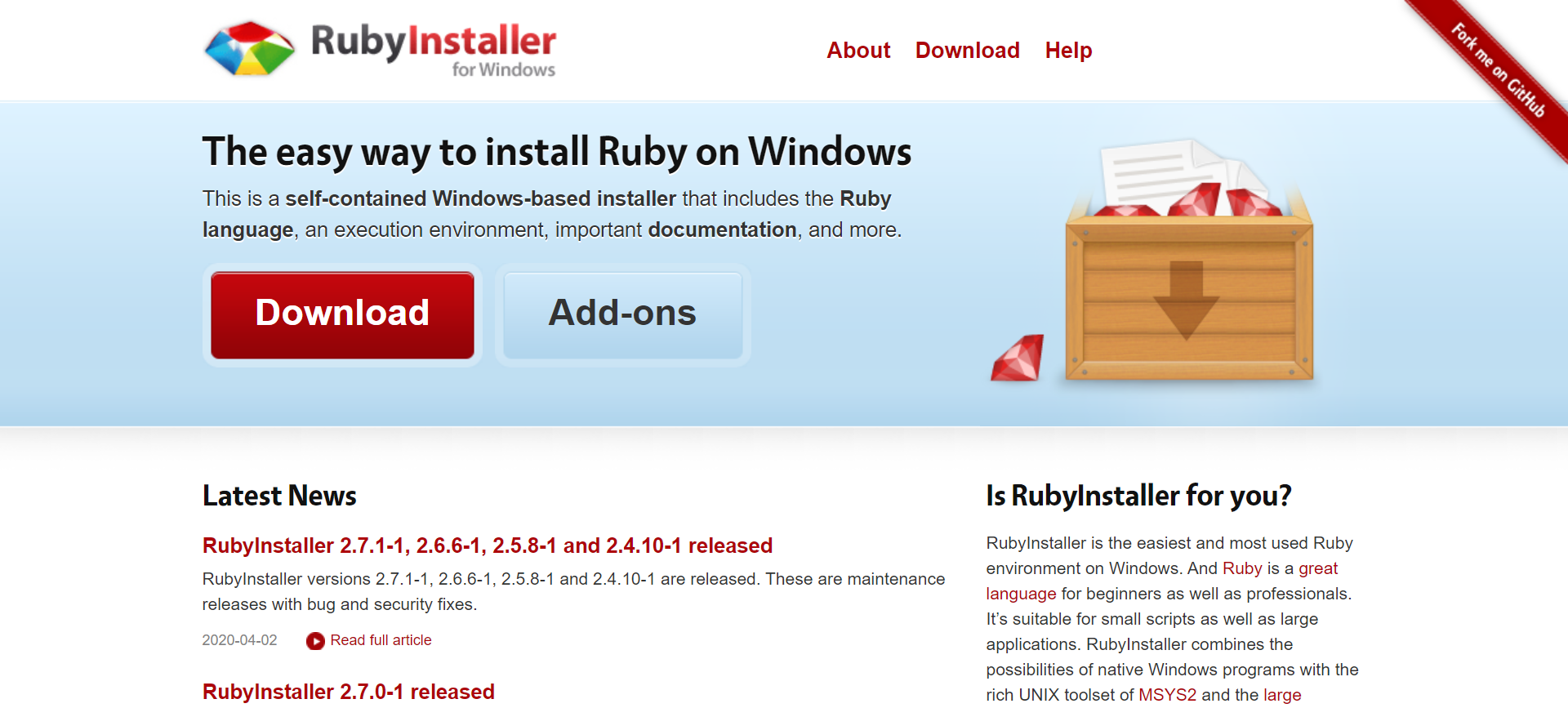Click the Latest News heading
The height and width of the screenshot is (708, 1568).
coord(279,496)
